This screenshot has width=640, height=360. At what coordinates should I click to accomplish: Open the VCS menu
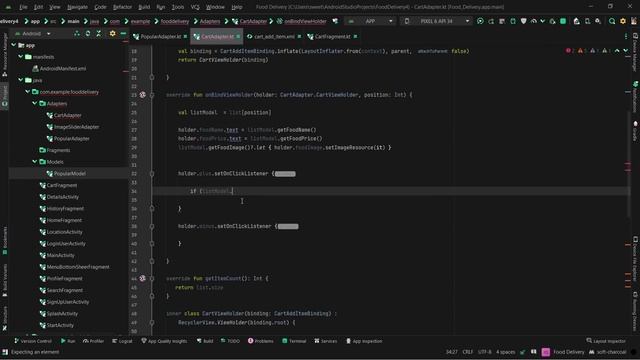click(195, 7)
